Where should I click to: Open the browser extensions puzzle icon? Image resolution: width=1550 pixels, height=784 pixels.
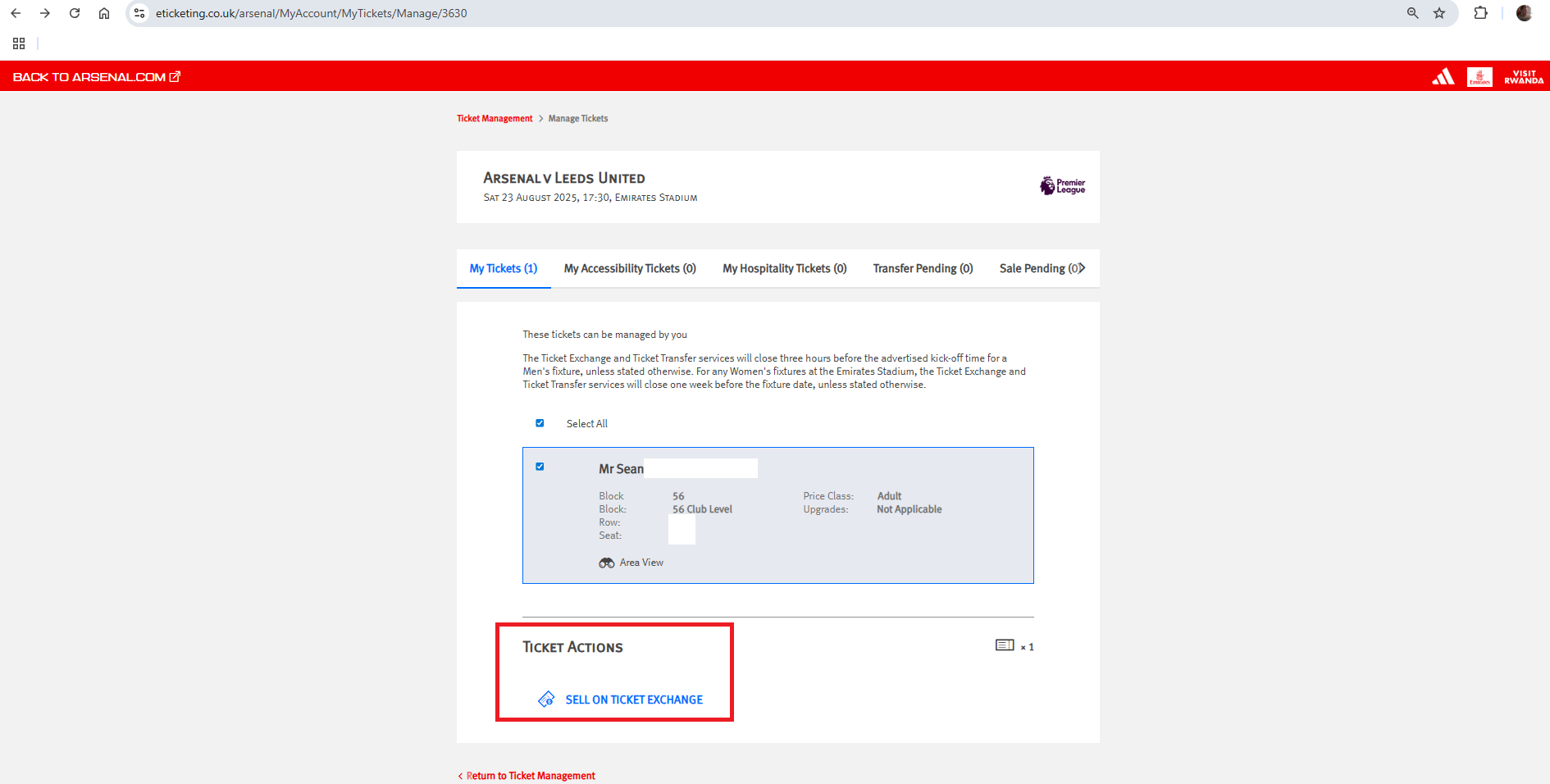coord(1480,13)
